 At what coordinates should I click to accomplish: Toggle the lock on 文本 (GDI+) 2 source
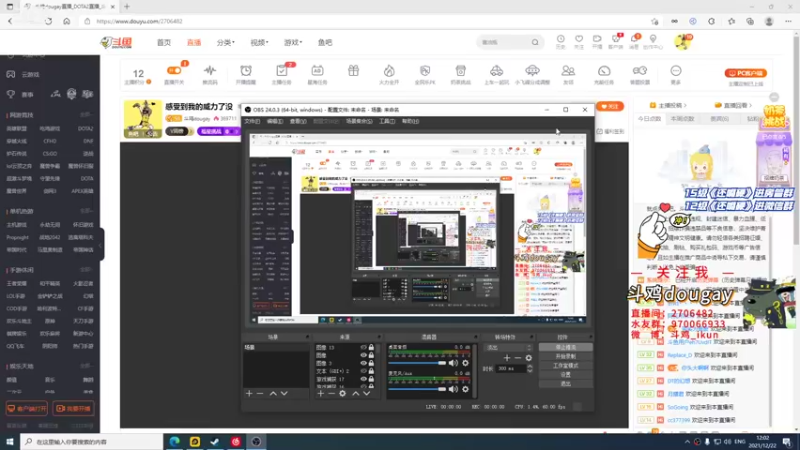point(371,371)
